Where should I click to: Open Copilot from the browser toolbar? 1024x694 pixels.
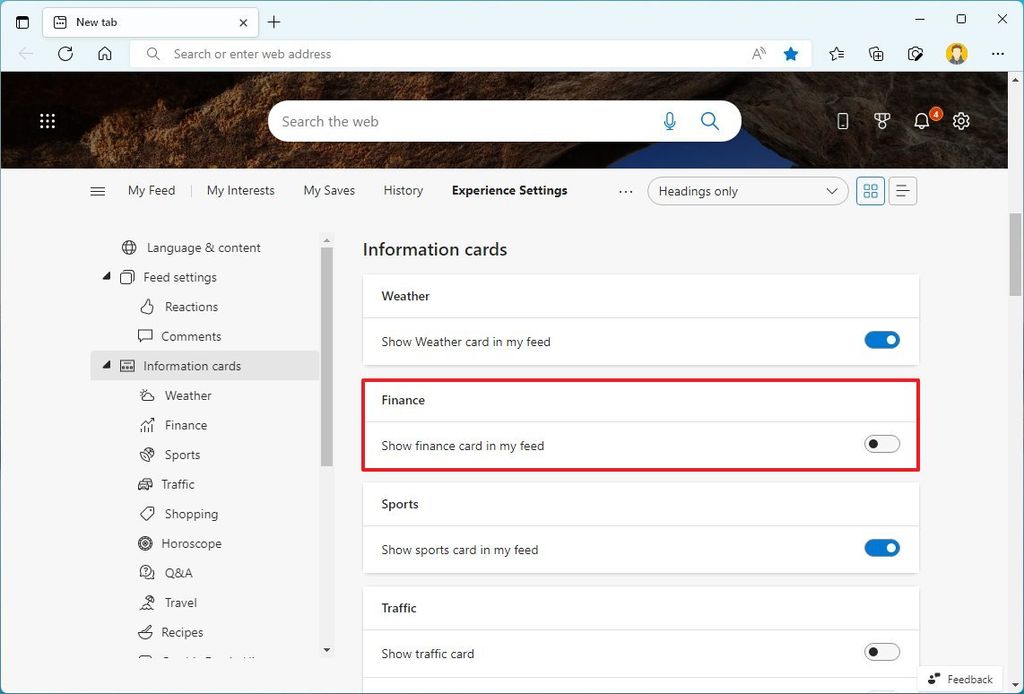point(915,54)
